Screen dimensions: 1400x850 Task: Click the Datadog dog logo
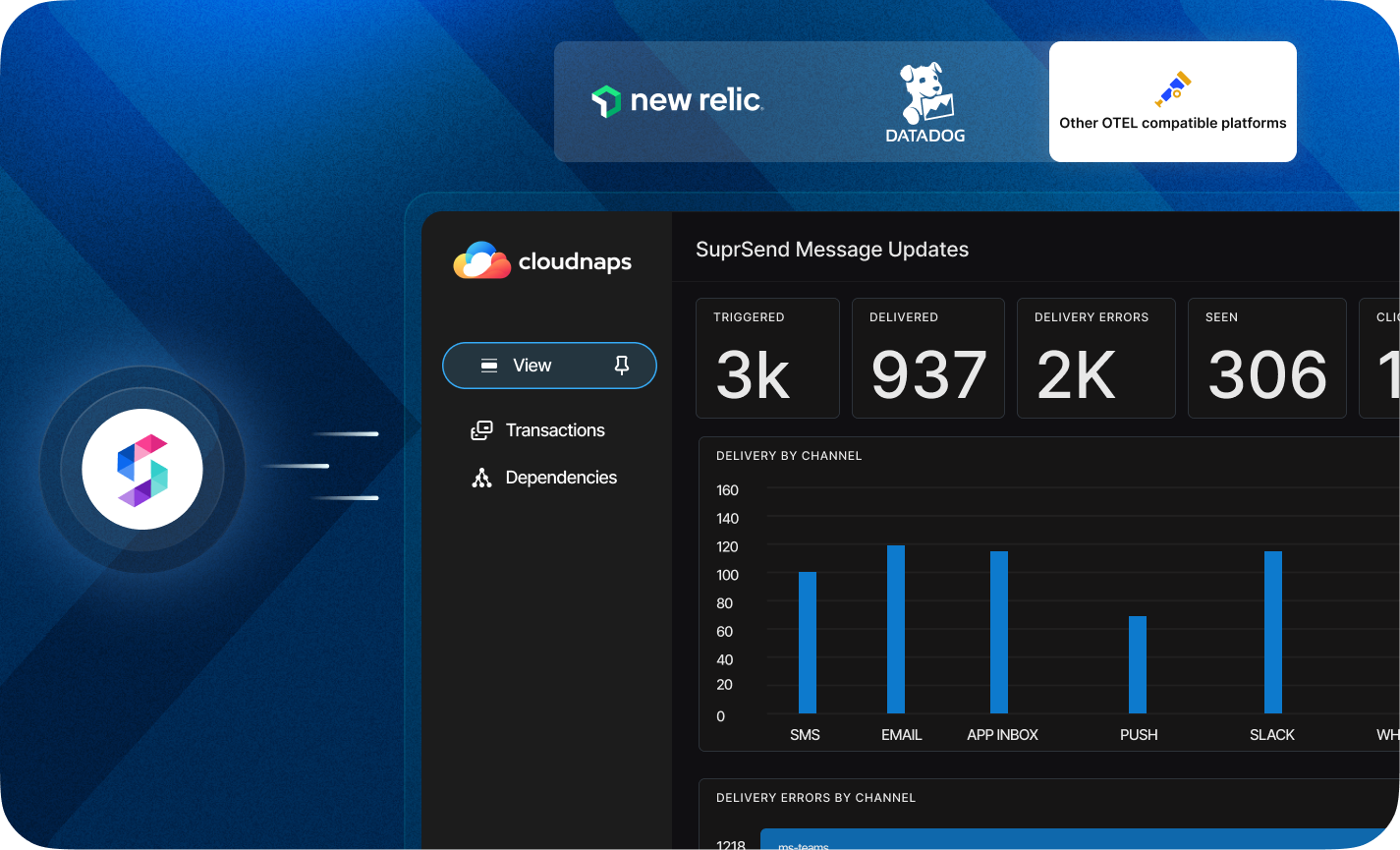[x=926, y=92]
